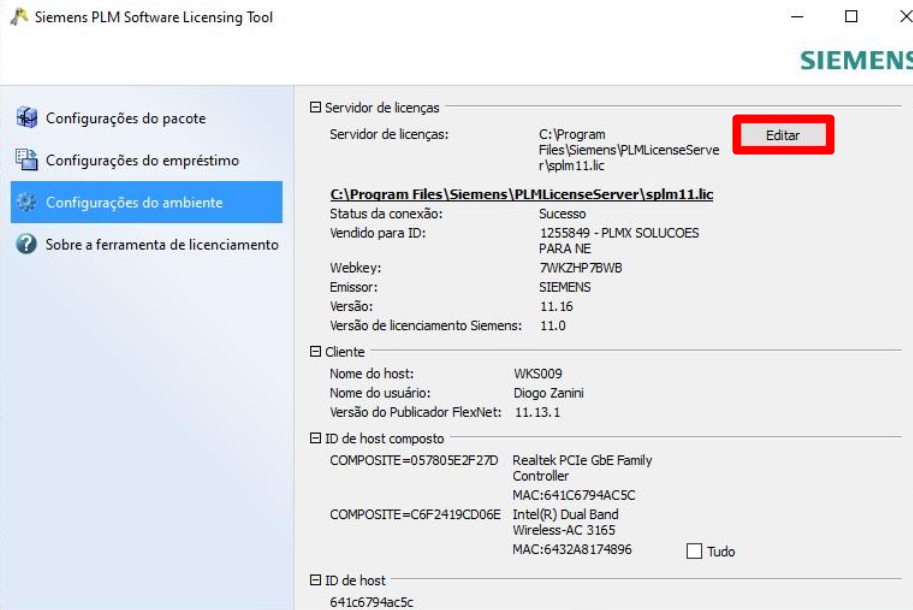Select the host name WKS009
The height and width of the screenshot is (610, 913).
click(537, 373)
